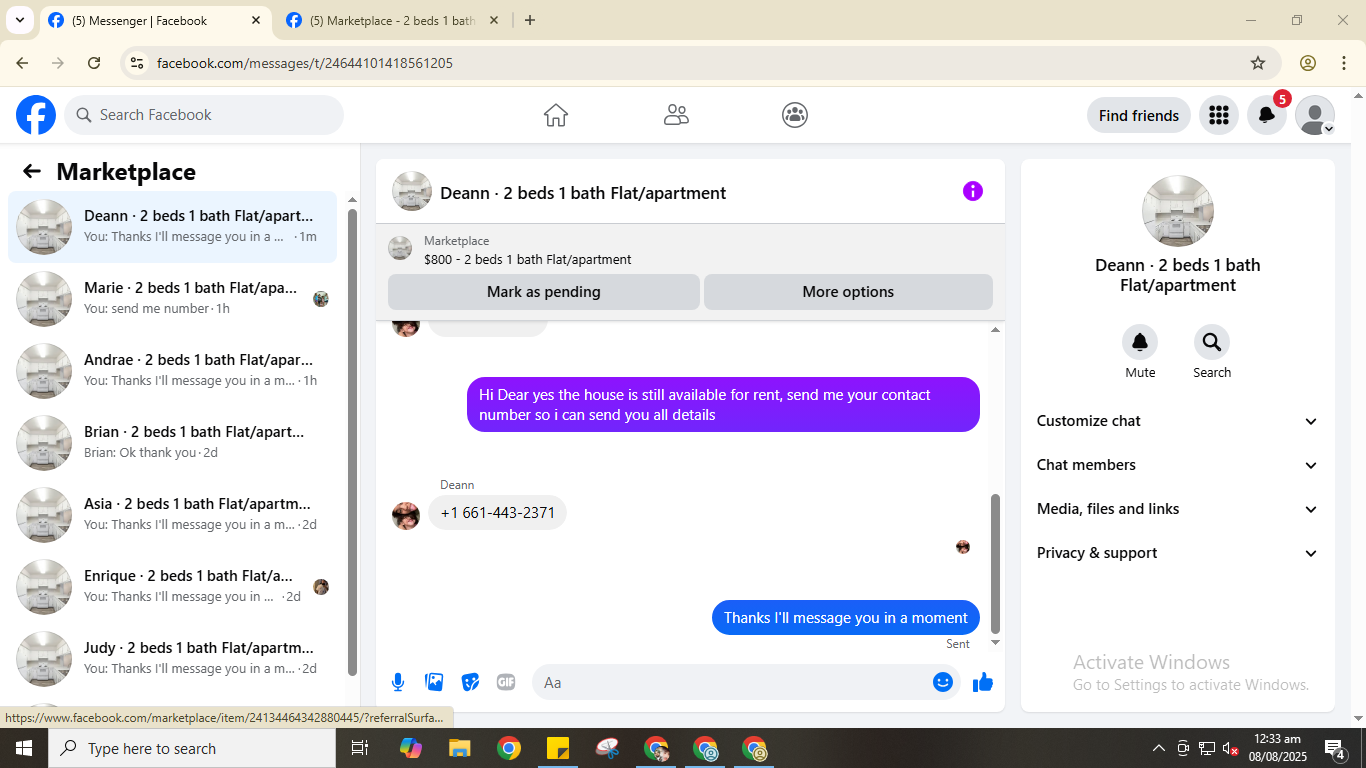Bookmark this page with star icon
The width and height of the screenshot is (1366, 768).
1258,63
